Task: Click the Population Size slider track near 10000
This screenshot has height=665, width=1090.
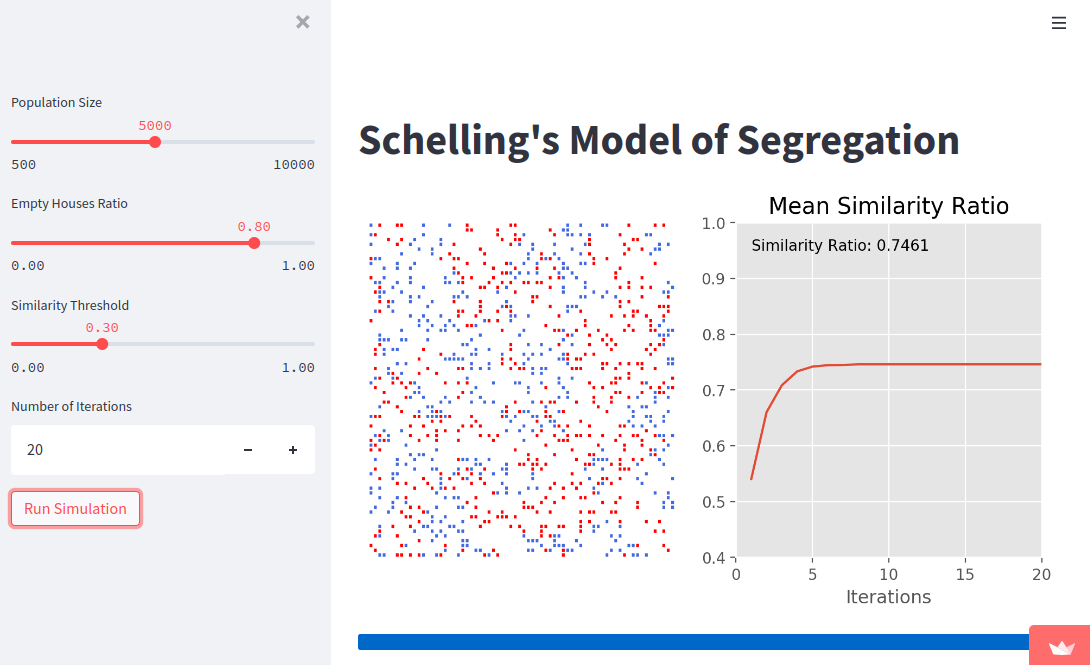Action: pyautogui.click(x=300, y=141)
